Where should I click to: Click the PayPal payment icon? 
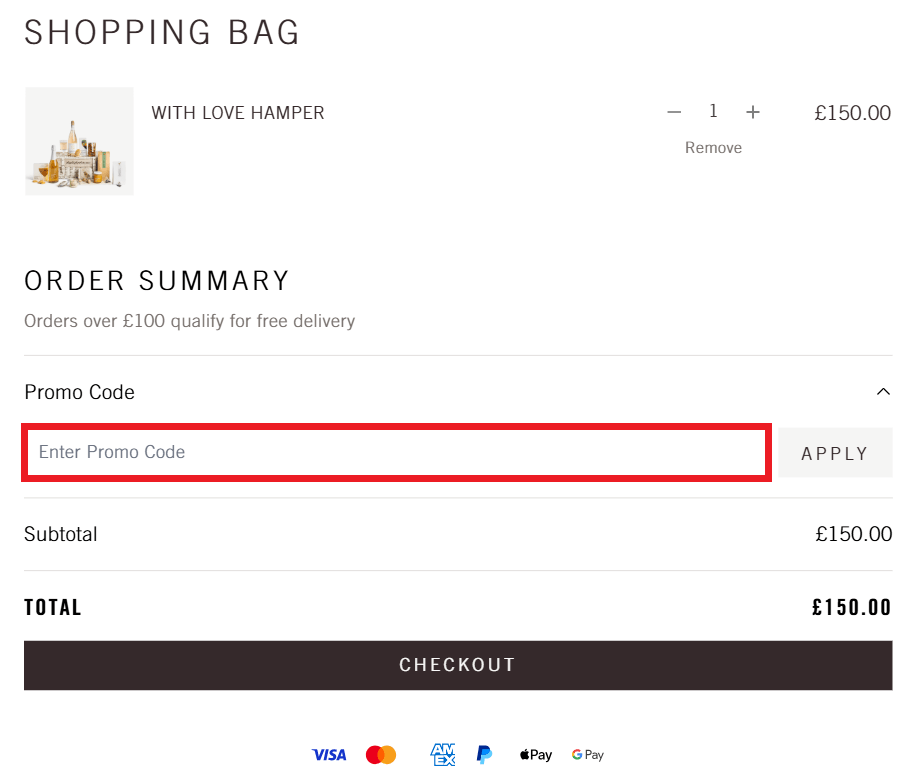point(484,755)
